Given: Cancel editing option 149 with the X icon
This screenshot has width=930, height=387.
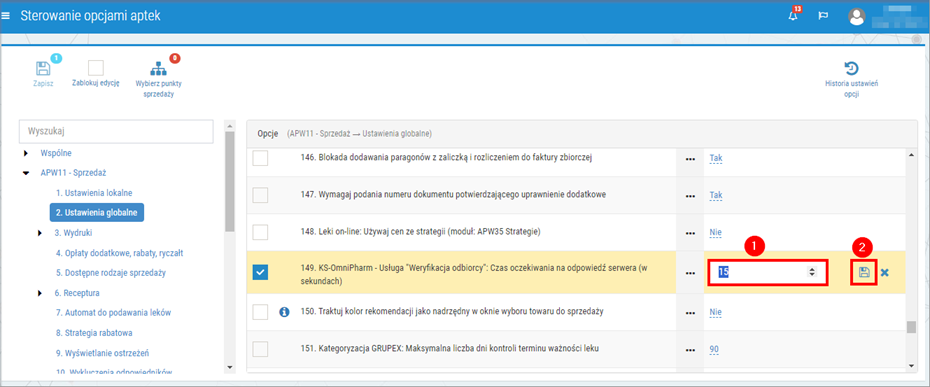Looking at the screenshot, I should tap(884, 272).
